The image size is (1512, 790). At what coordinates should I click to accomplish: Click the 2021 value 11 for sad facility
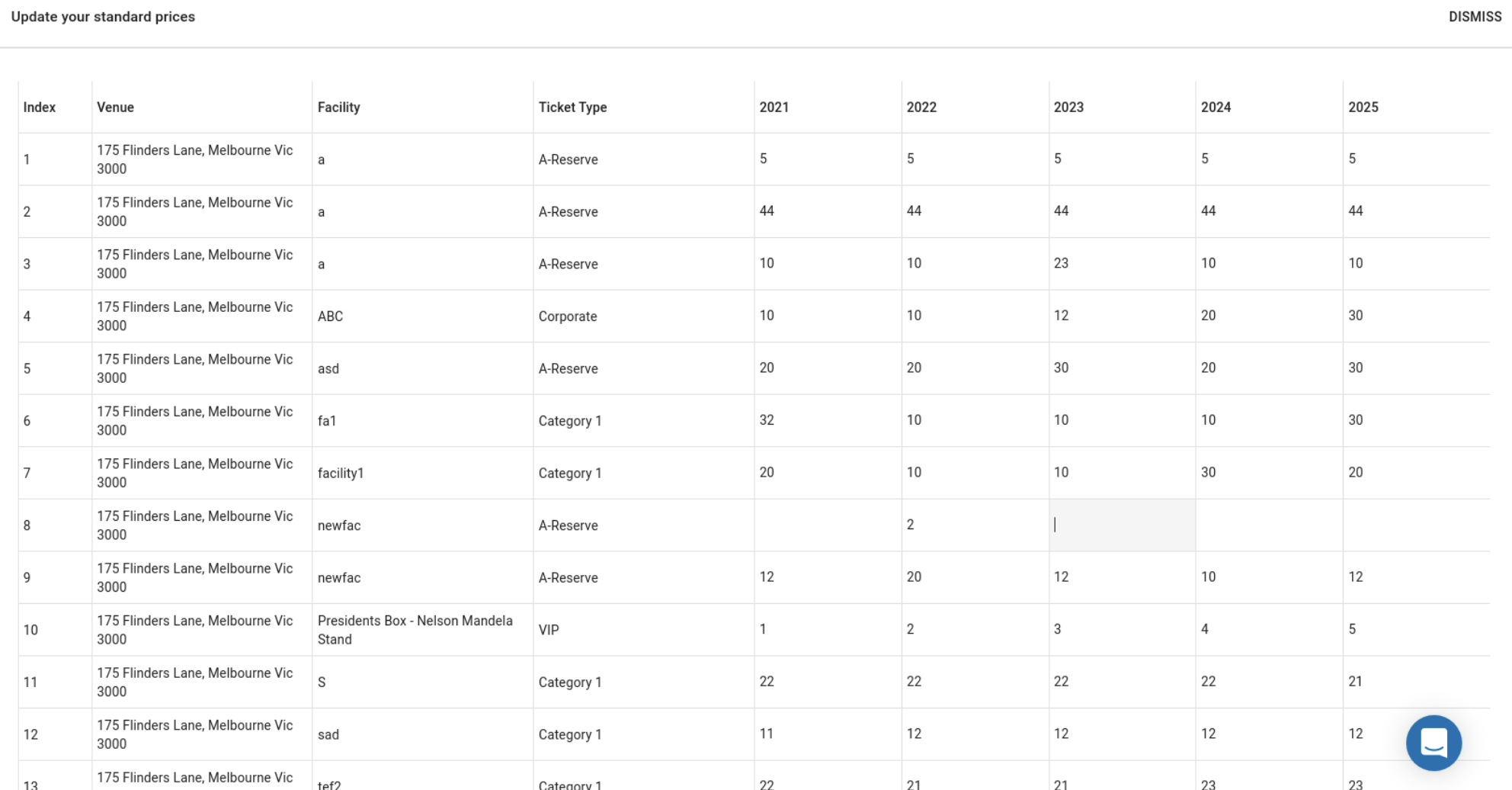tap(766, 734)
